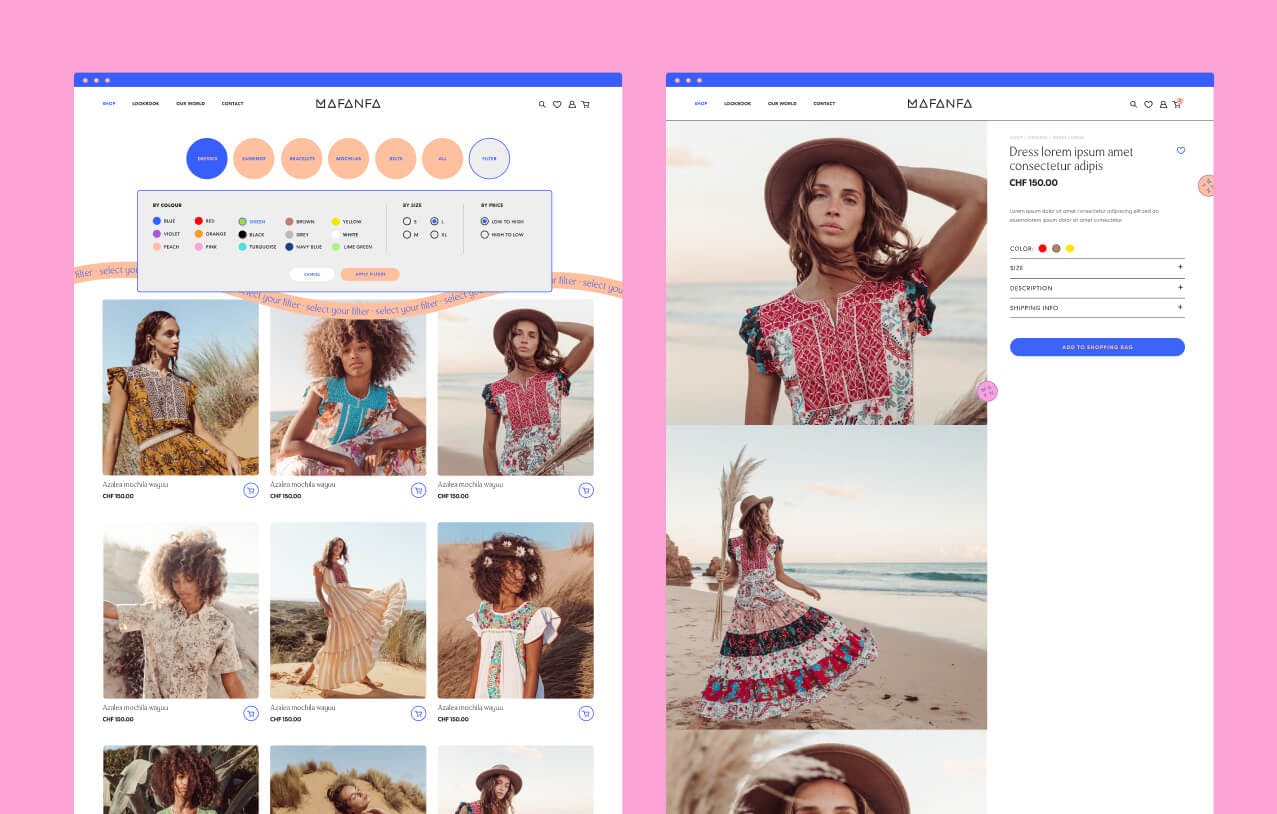The height and width of the screenshot is (814, 1277).
Task: Pick Orange colour in filter panel
Action: click(199, 234)
